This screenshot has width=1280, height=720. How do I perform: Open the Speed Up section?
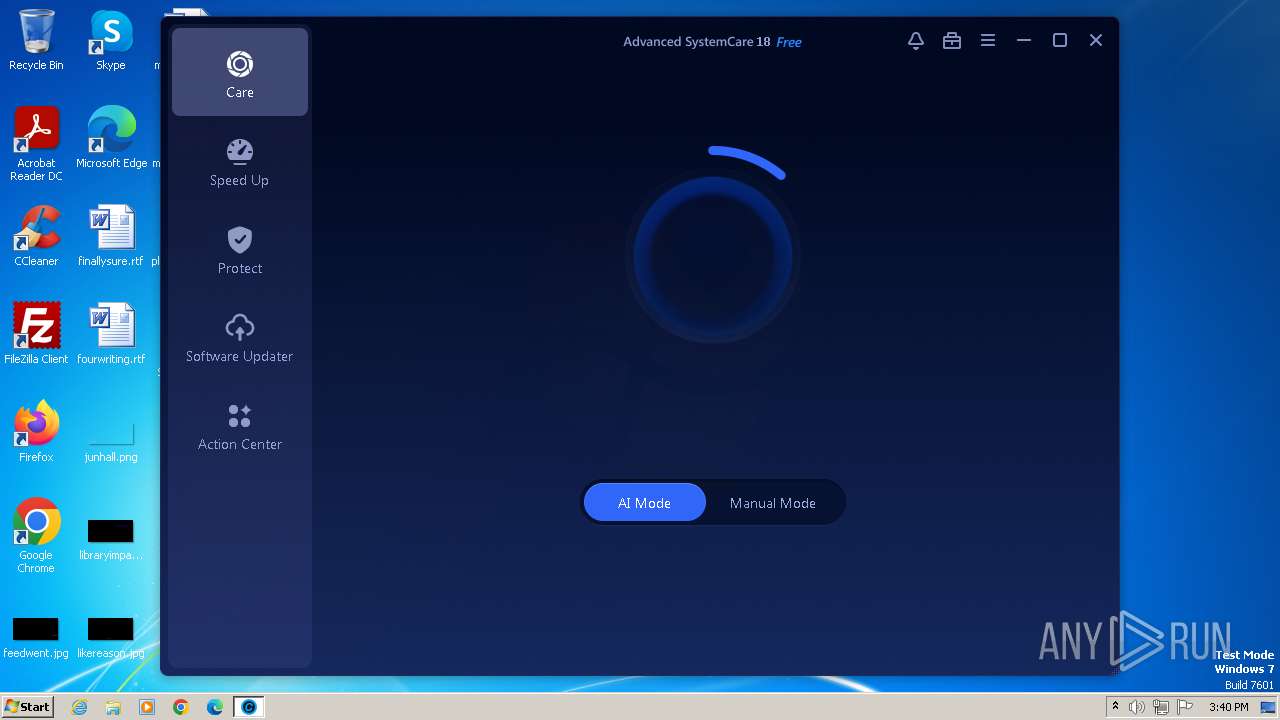240,162
